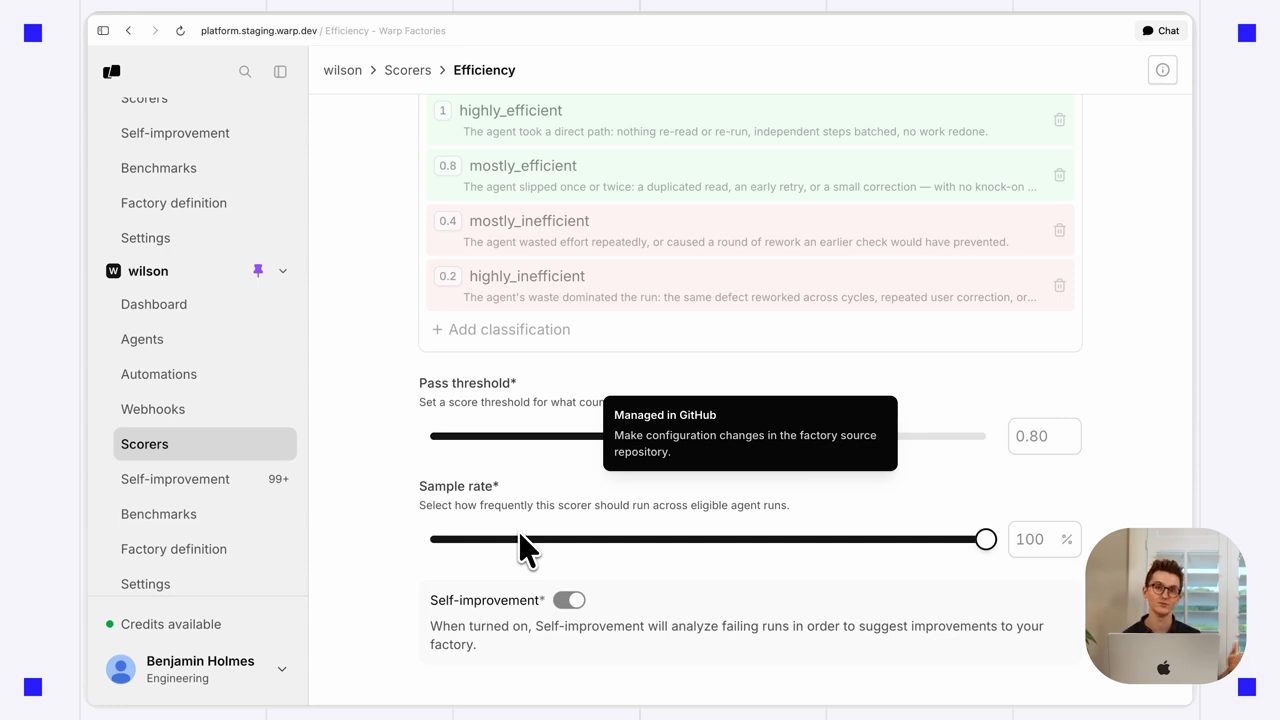Toggle the Self-improvement switch
The height and width of the screenshot is (720, 1280).
click(x=569, y=600)
